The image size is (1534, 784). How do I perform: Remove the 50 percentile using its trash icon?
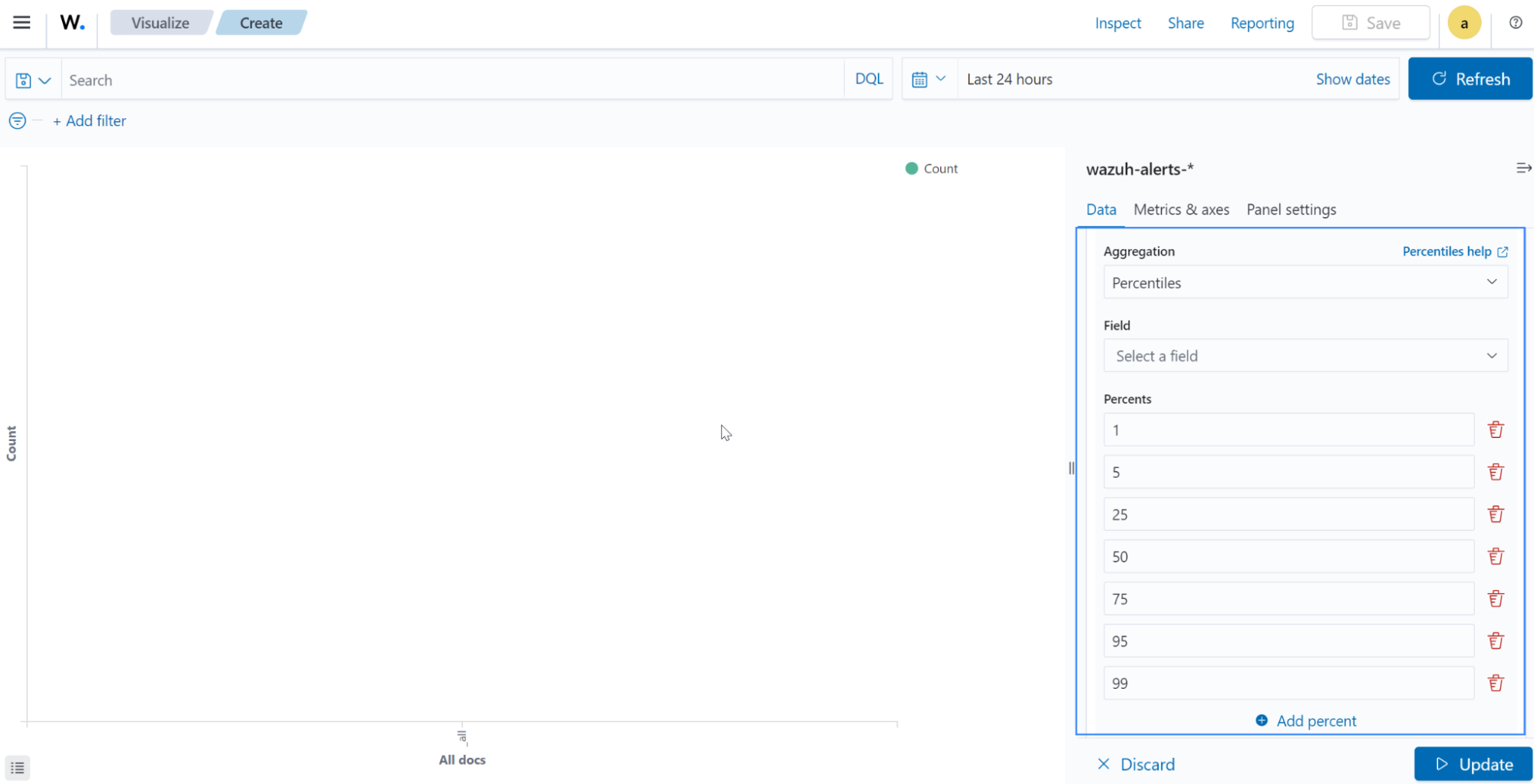coord(1496,555)
